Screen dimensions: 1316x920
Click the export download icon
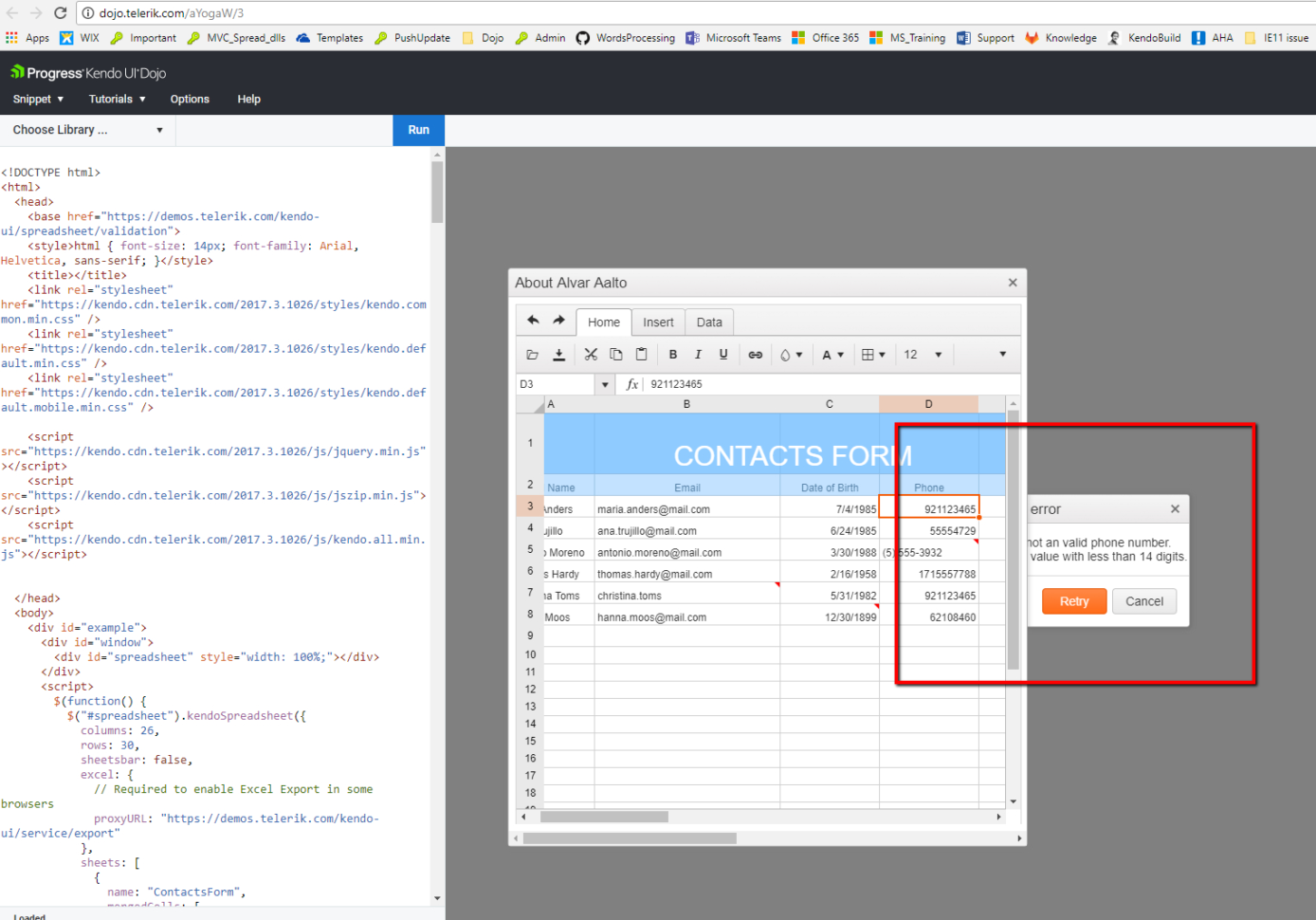(x=559, y=355)
